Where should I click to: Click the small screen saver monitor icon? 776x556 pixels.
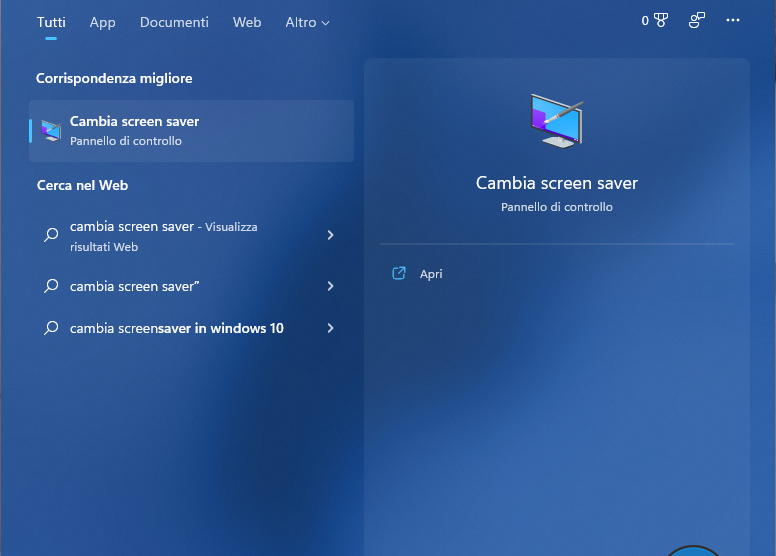(51, 131)
